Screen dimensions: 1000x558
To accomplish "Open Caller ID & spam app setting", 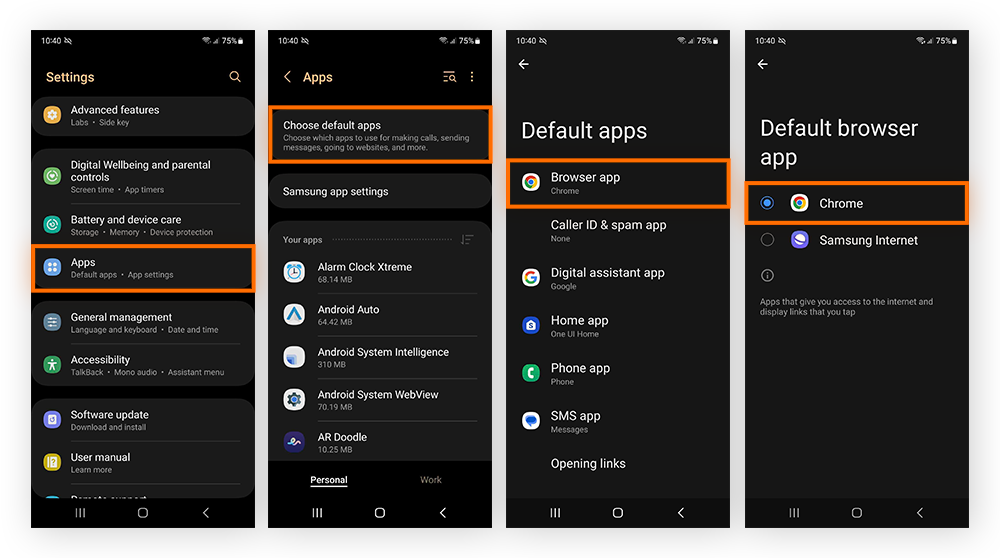I will 618,230.
